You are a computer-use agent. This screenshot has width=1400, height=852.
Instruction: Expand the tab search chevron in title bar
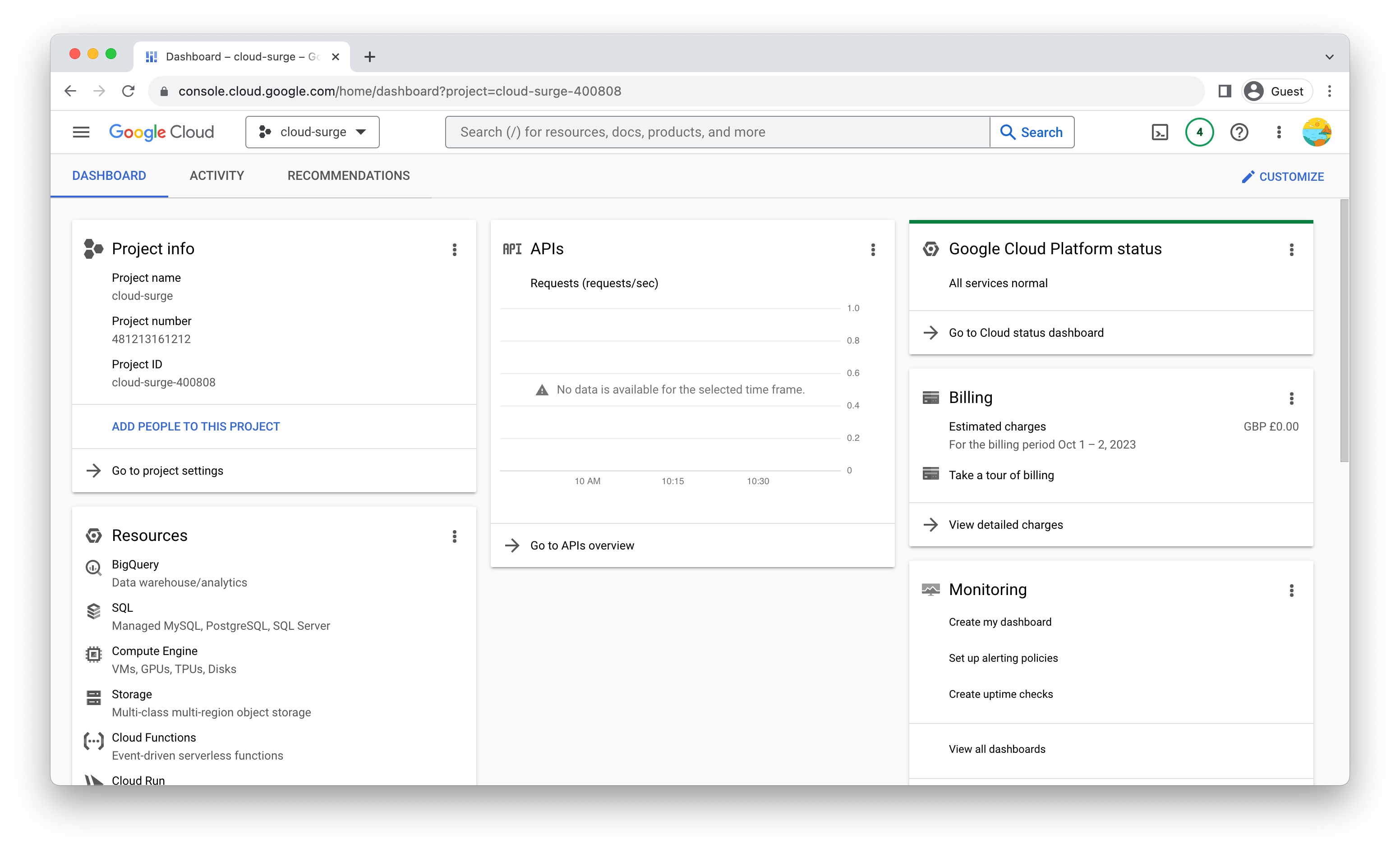[x=1330, y=57]
